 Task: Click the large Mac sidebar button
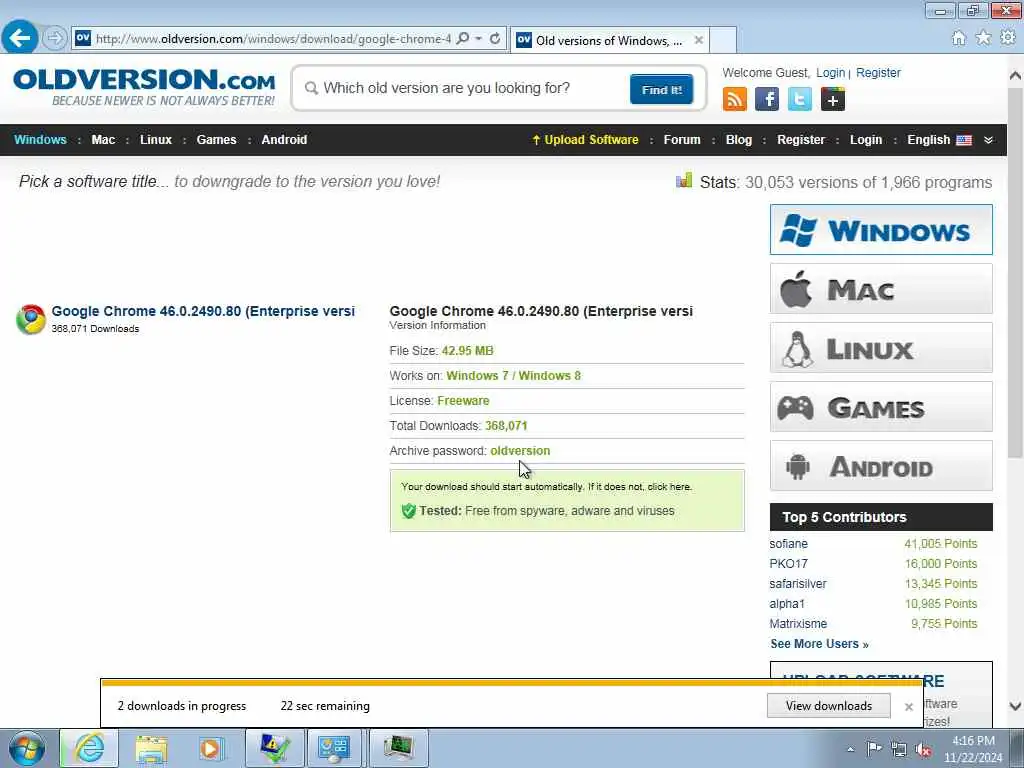pos(881,289)
